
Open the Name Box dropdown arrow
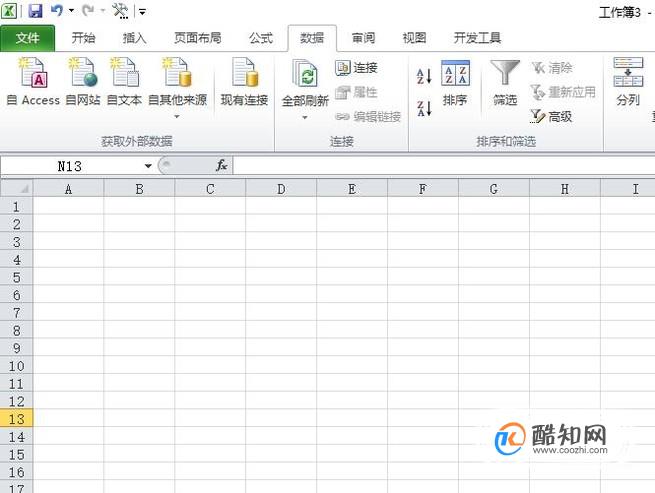pos(148,166)
